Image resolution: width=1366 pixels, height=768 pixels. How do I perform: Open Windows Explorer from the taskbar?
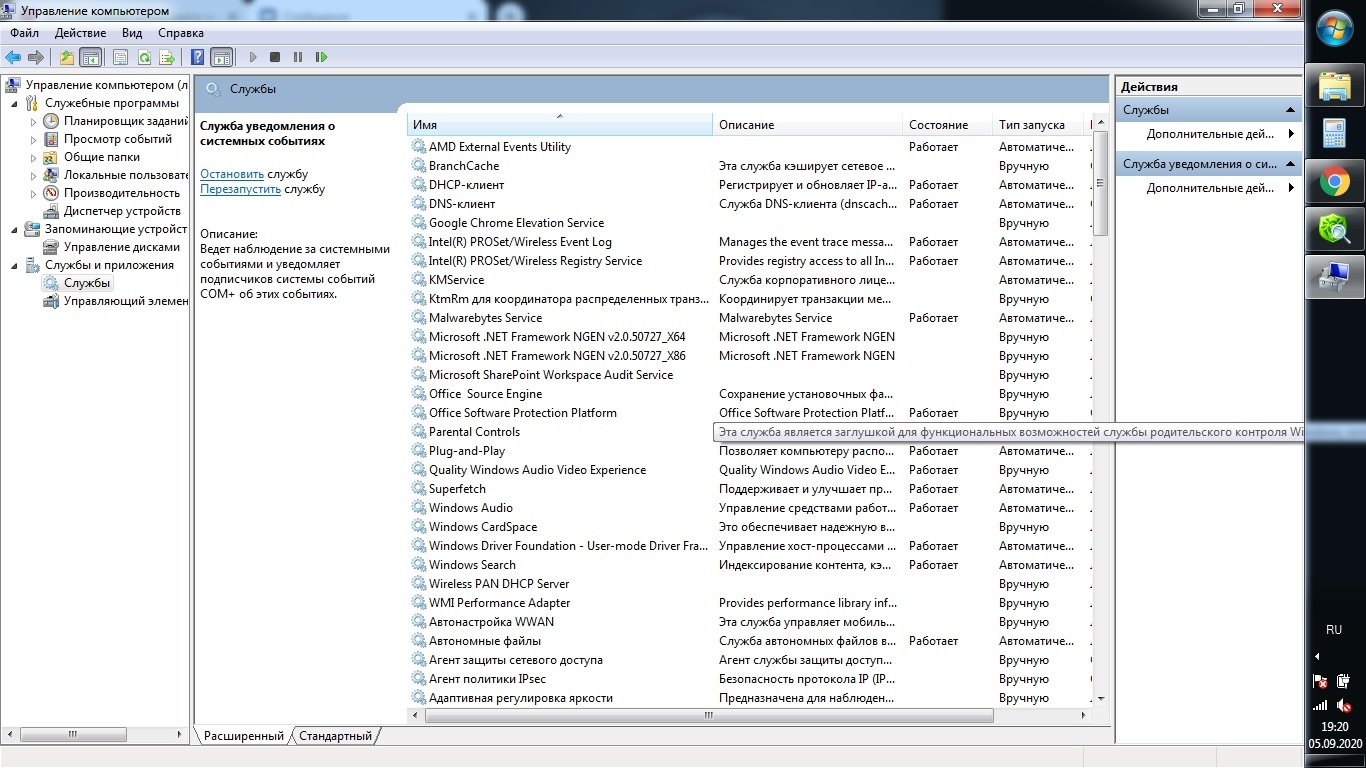pyautogui.click(x=1335, y=86)
